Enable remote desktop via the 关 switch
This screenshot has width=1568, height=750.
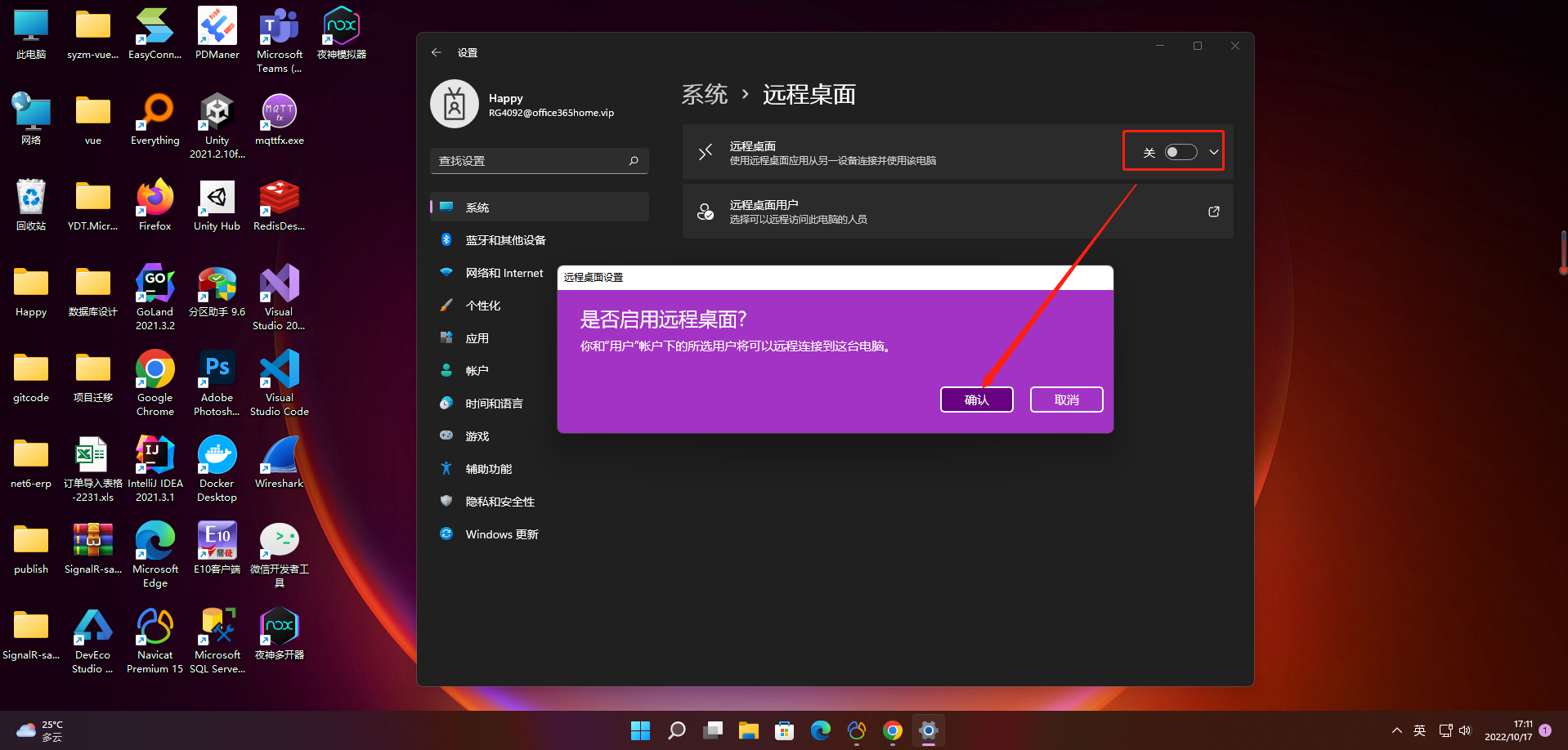(x=1180, y=151)
